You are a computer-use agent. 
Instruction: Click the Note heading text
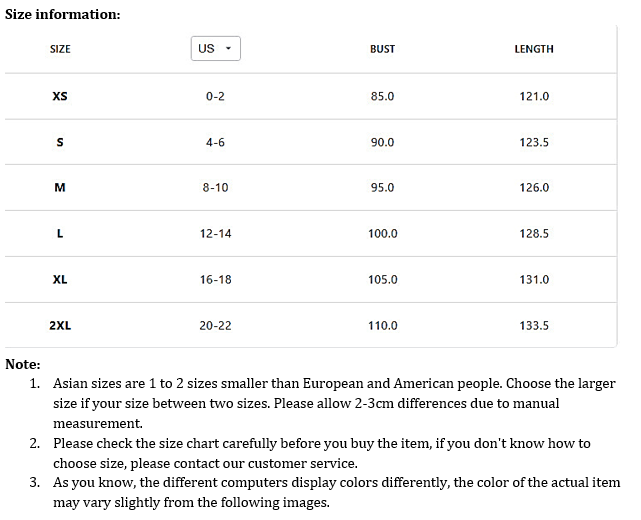tap(23, 364)
